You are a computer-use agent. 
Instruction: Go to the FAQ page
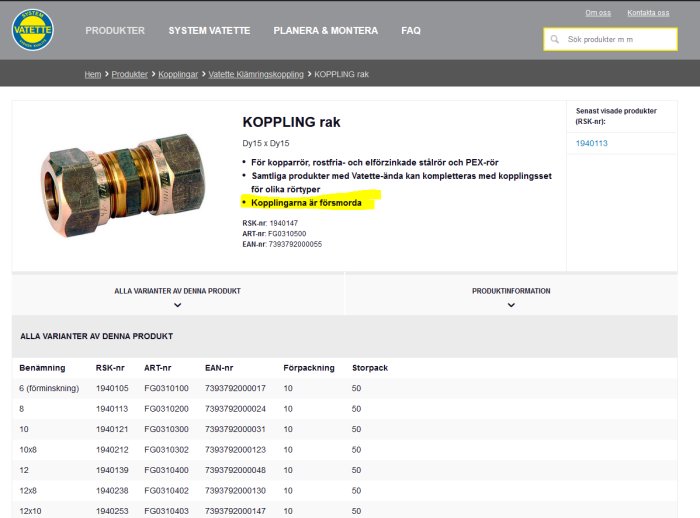411,30
